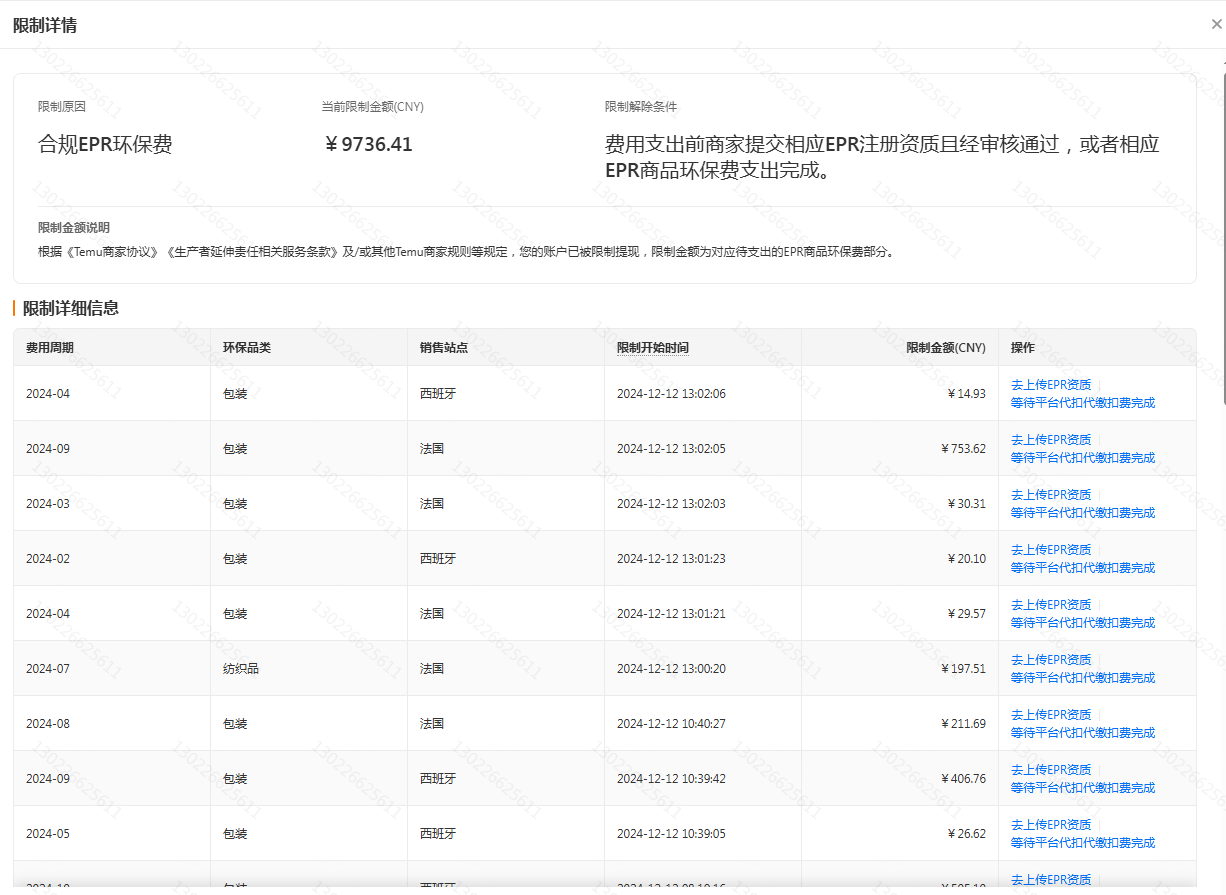This screenshot has height=895, width=1226.
Task: Click the 纺织品 category cell
Action: click(x=241, y=668)
